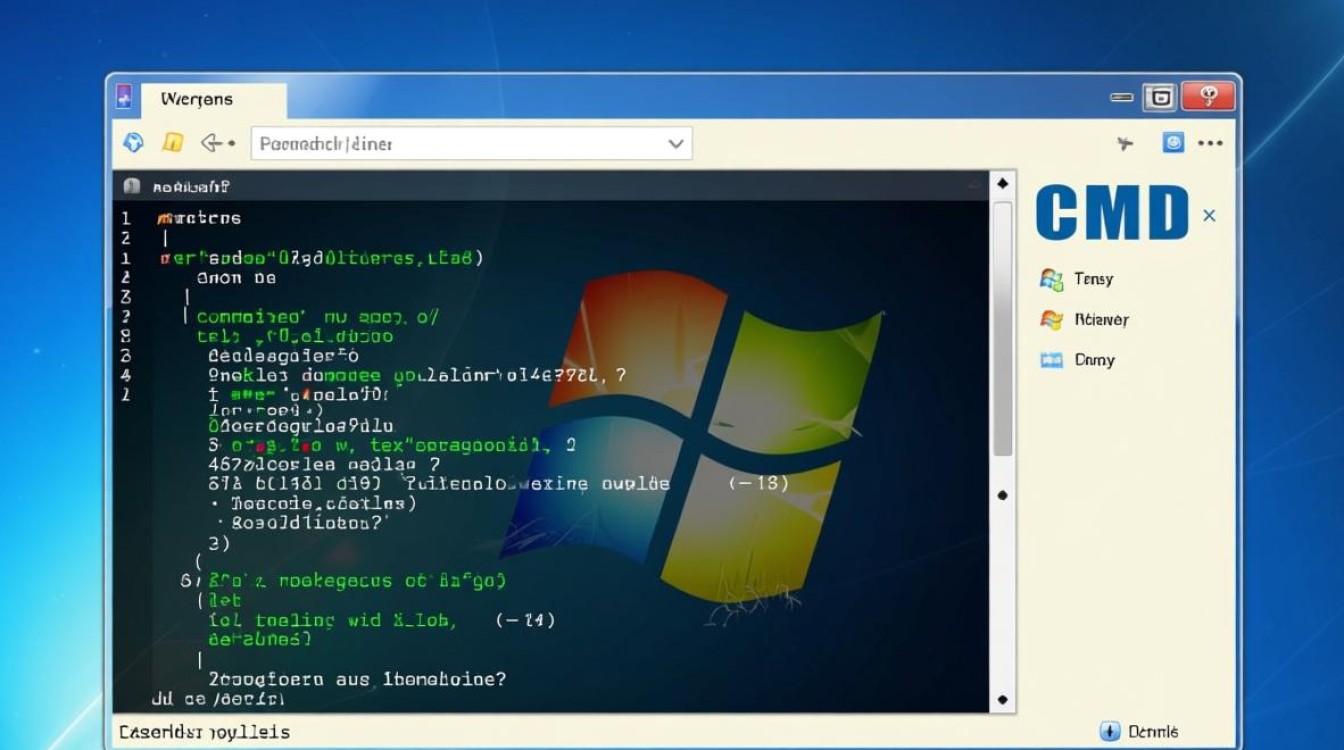Click the pin icon in the right toolbar
Viewport: 1344px width, 750px height.
tap(1125, 144)
